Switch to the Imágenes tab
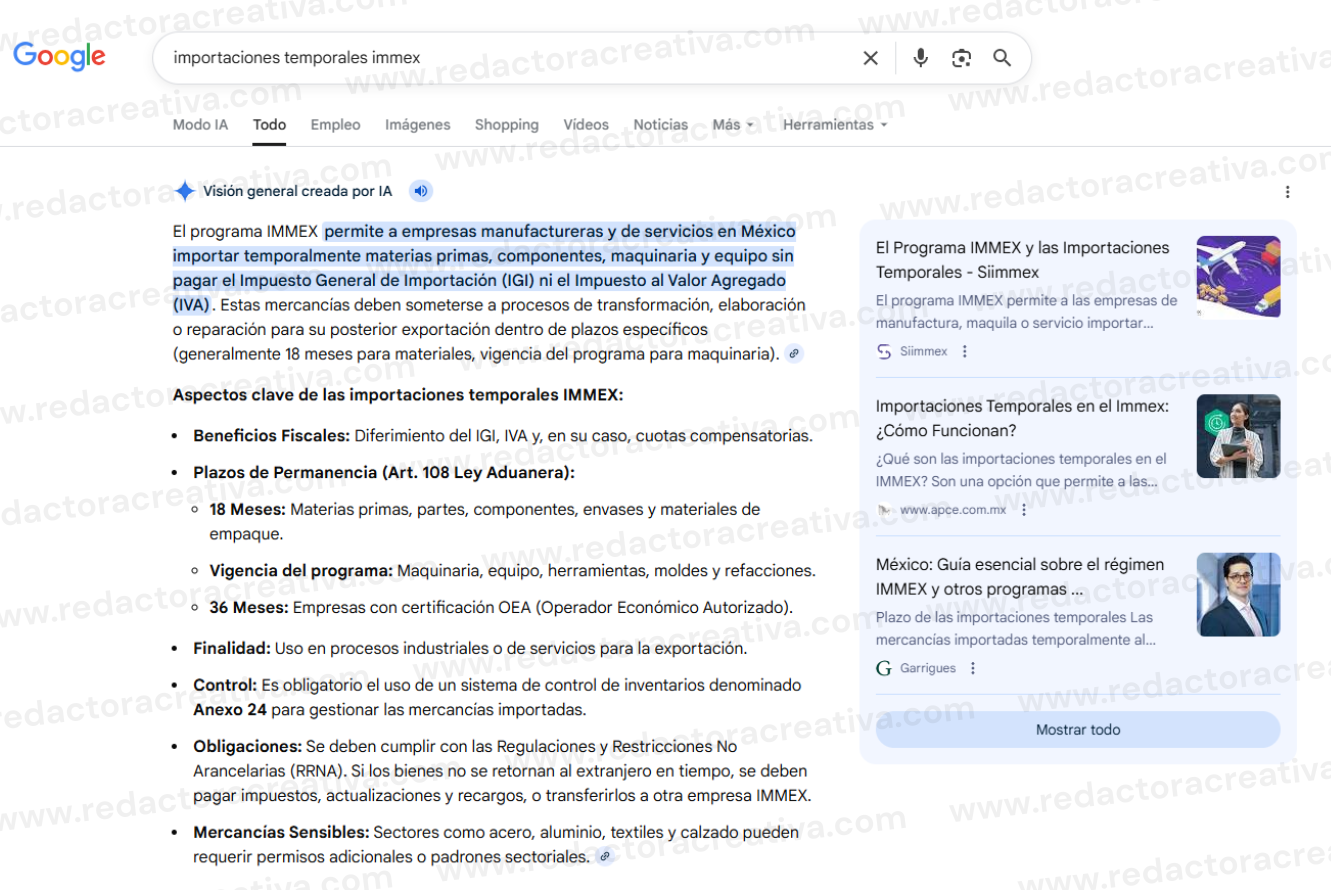The width and height of the screenshot is (1331, 890). [x=418, y=125]
